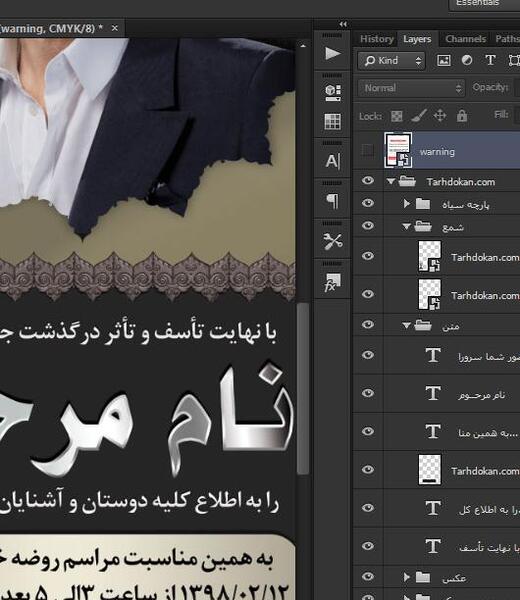The image size is (520, 600).
Task: Click the Tarhdokan.com group name text
Action: tap(461, 182)
